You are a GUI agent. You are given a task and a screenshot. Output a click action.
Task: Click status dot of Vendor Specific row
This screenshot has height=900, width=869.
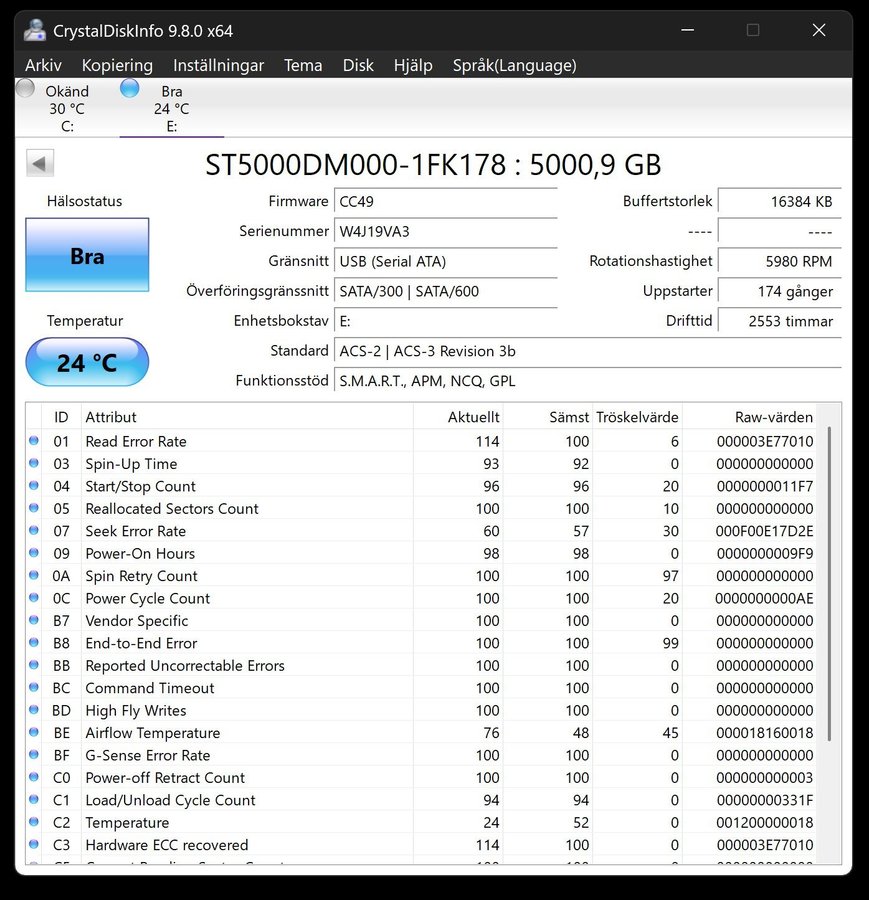click(x=34, y=620)
